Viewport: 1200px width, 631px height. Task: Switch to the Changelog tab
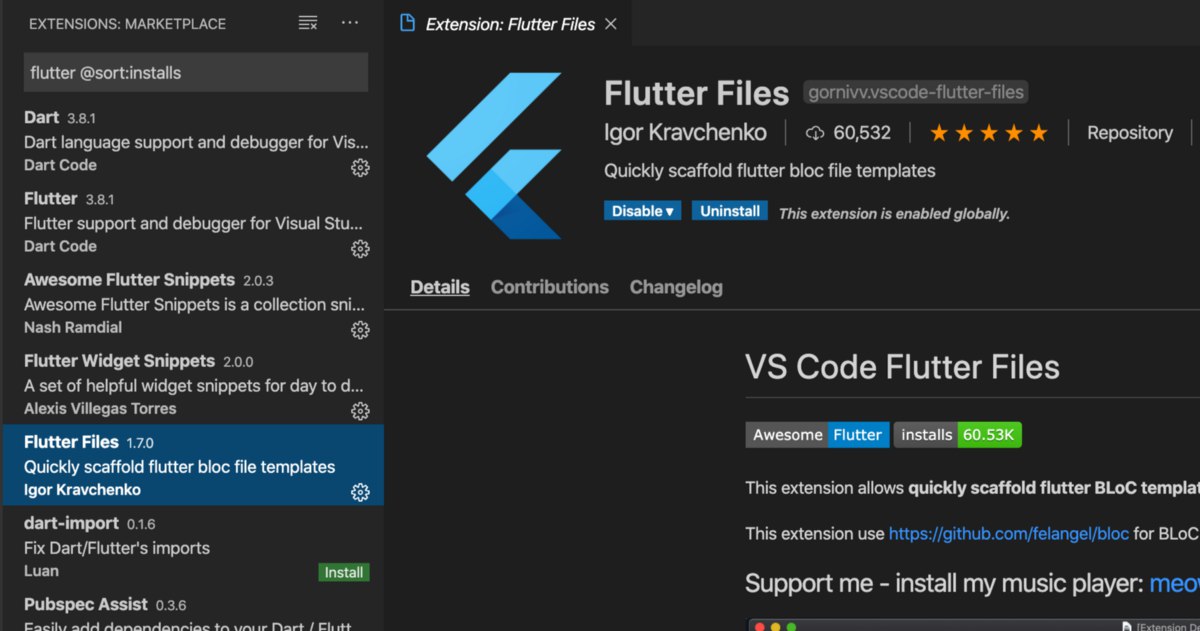676,287
